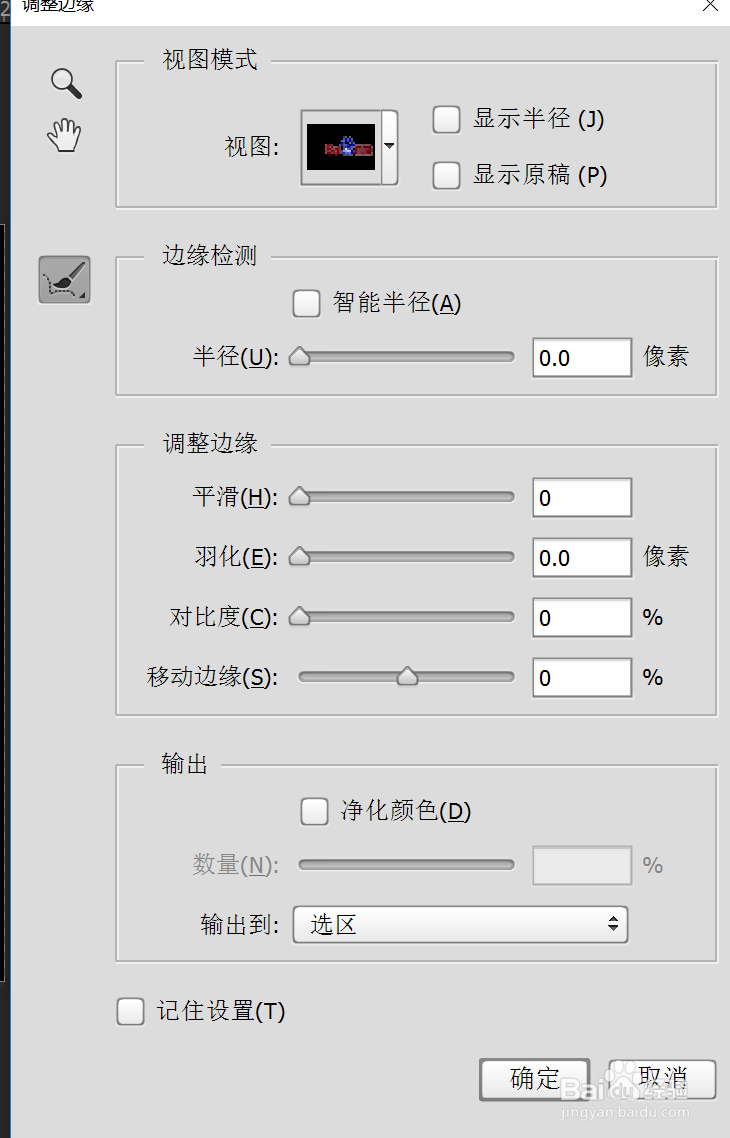
Task: Click the 移动边缘(S) slider thumb
Action: [408, 676]
